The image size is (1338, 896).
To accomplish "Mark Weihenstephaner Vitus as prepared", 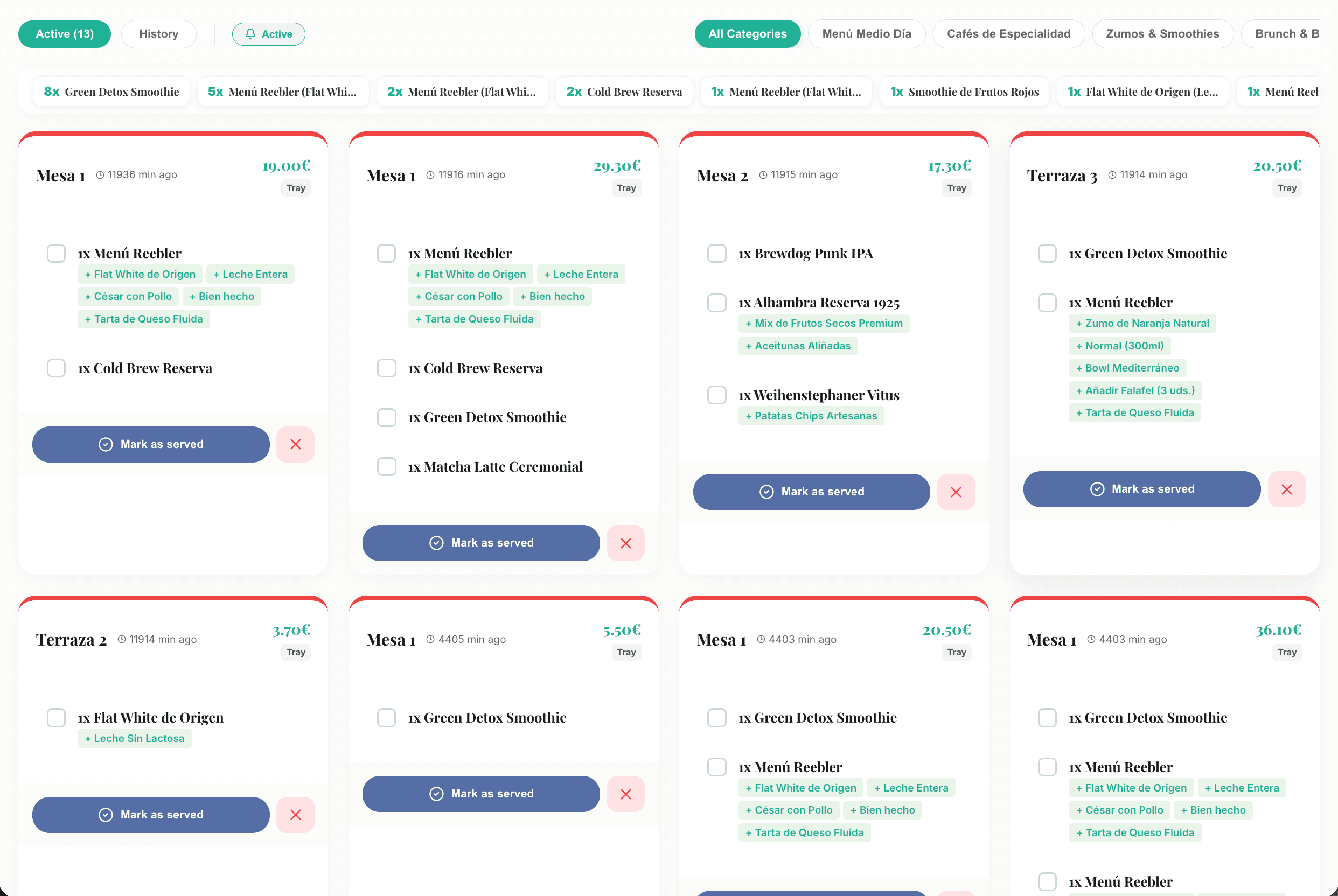I will [716, 395].
